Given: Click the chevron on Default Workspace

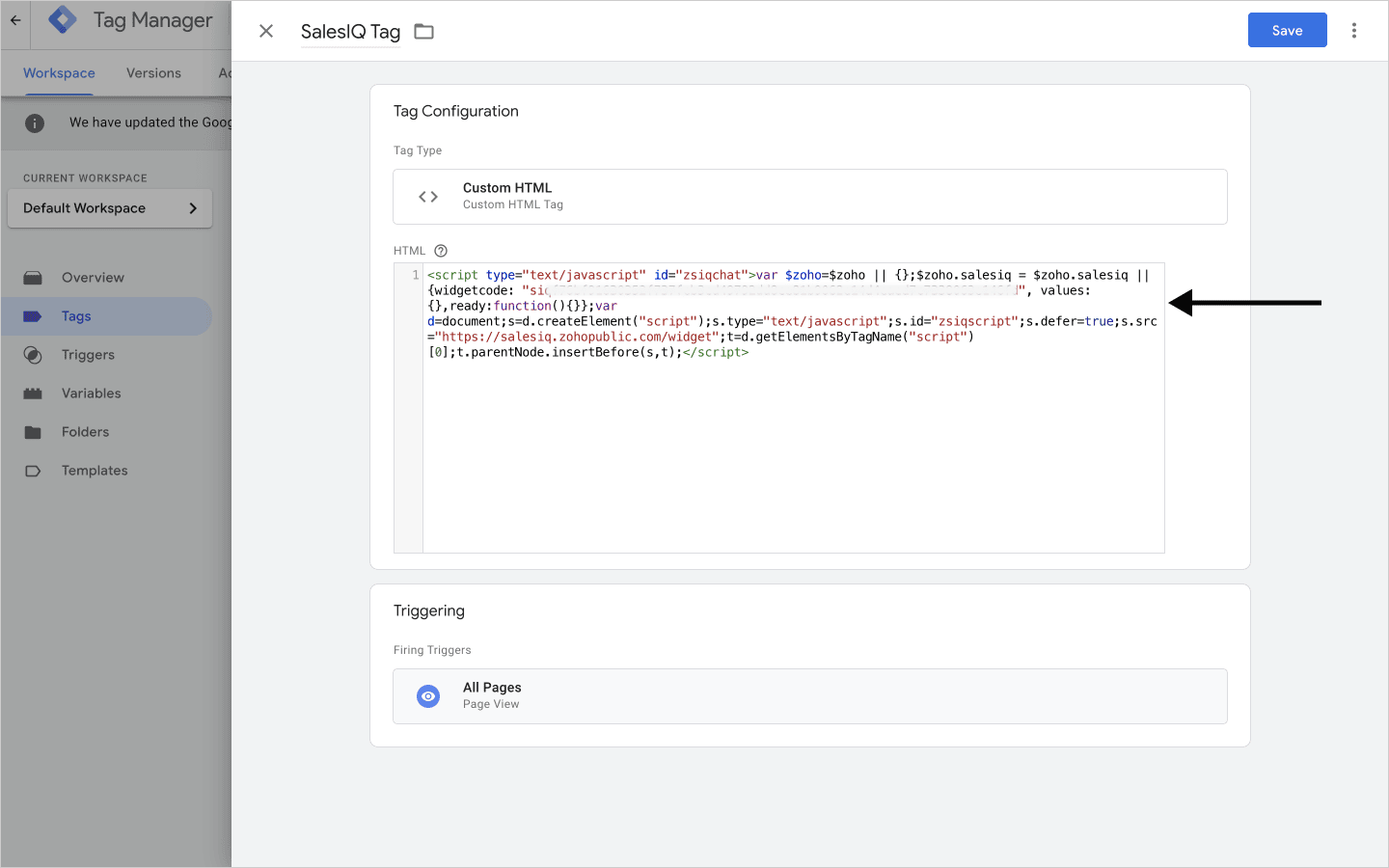Looking at the screenshot, I should 193,208.
